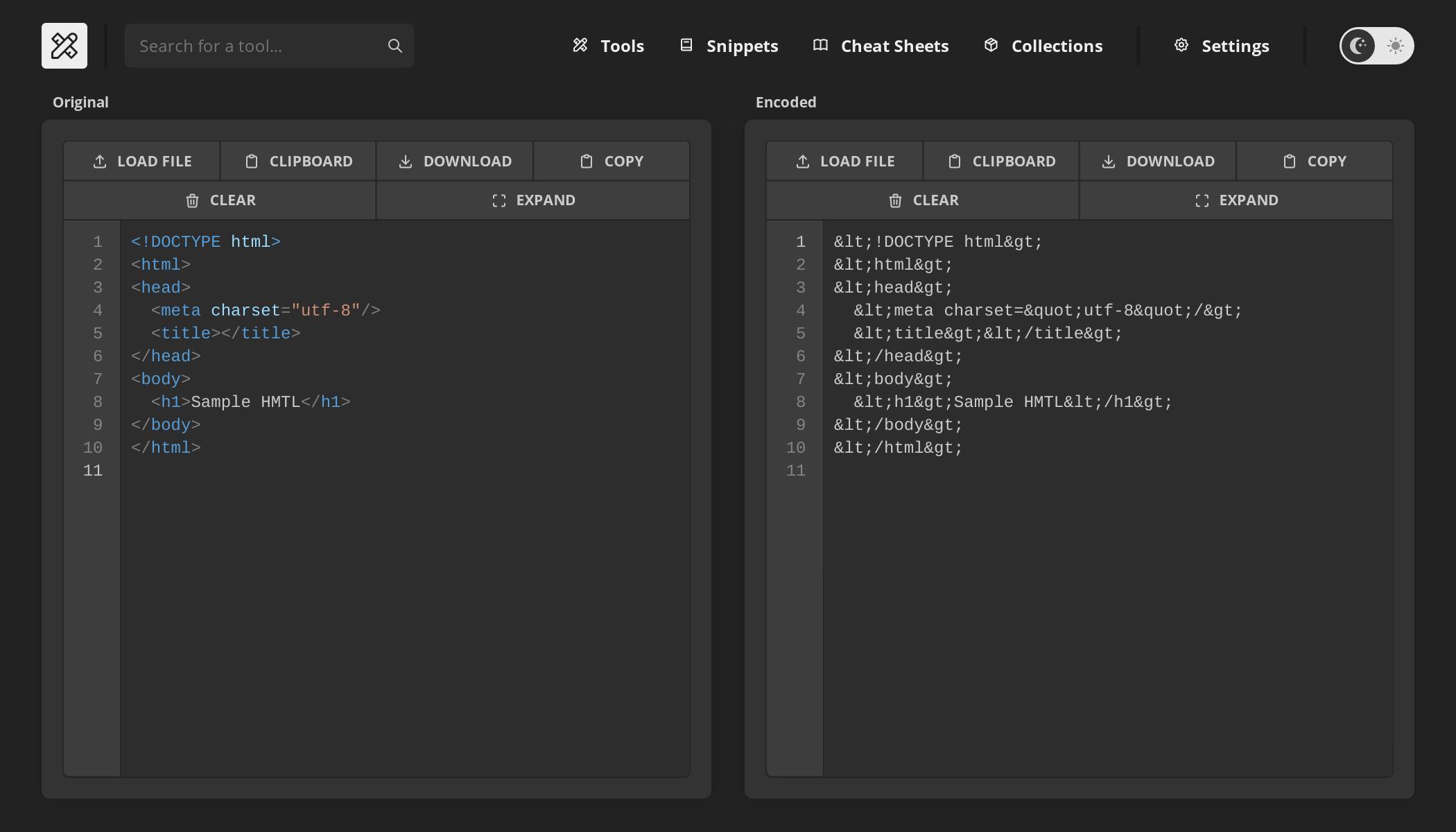Click the Collections package icon
Screen dimensions: 1456x832
click(x=990, y=44)
